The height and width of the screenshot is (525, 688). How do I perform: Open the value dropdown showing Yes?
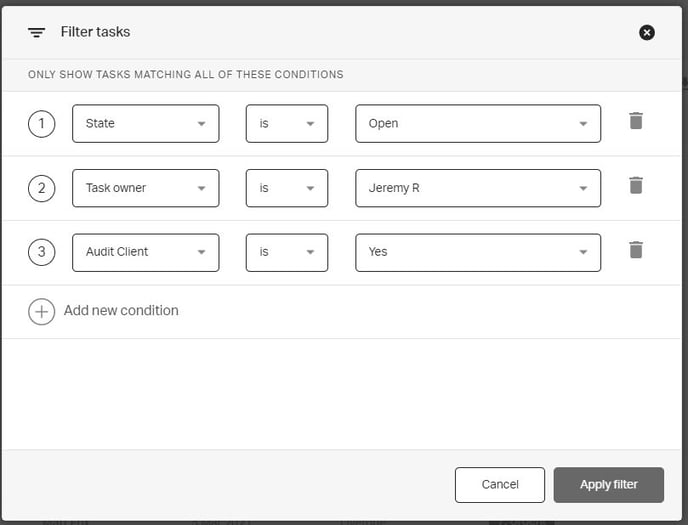tap(478, 252)
